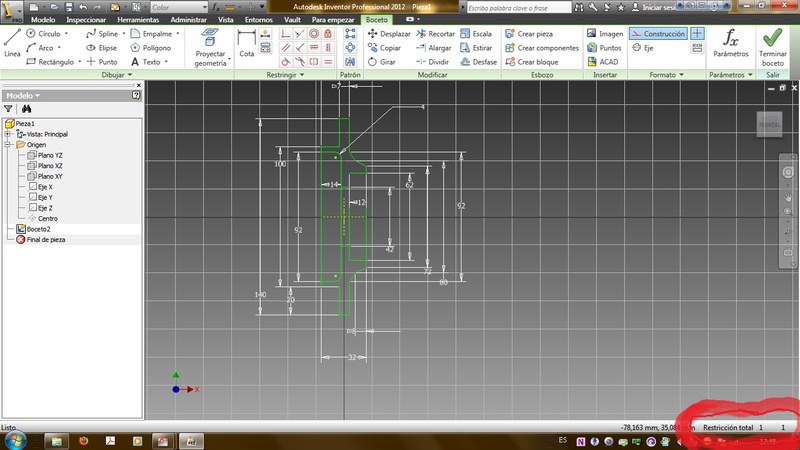Click the binoculars find icon in browser
The image size is (800, 450).
tap(27, 108)
